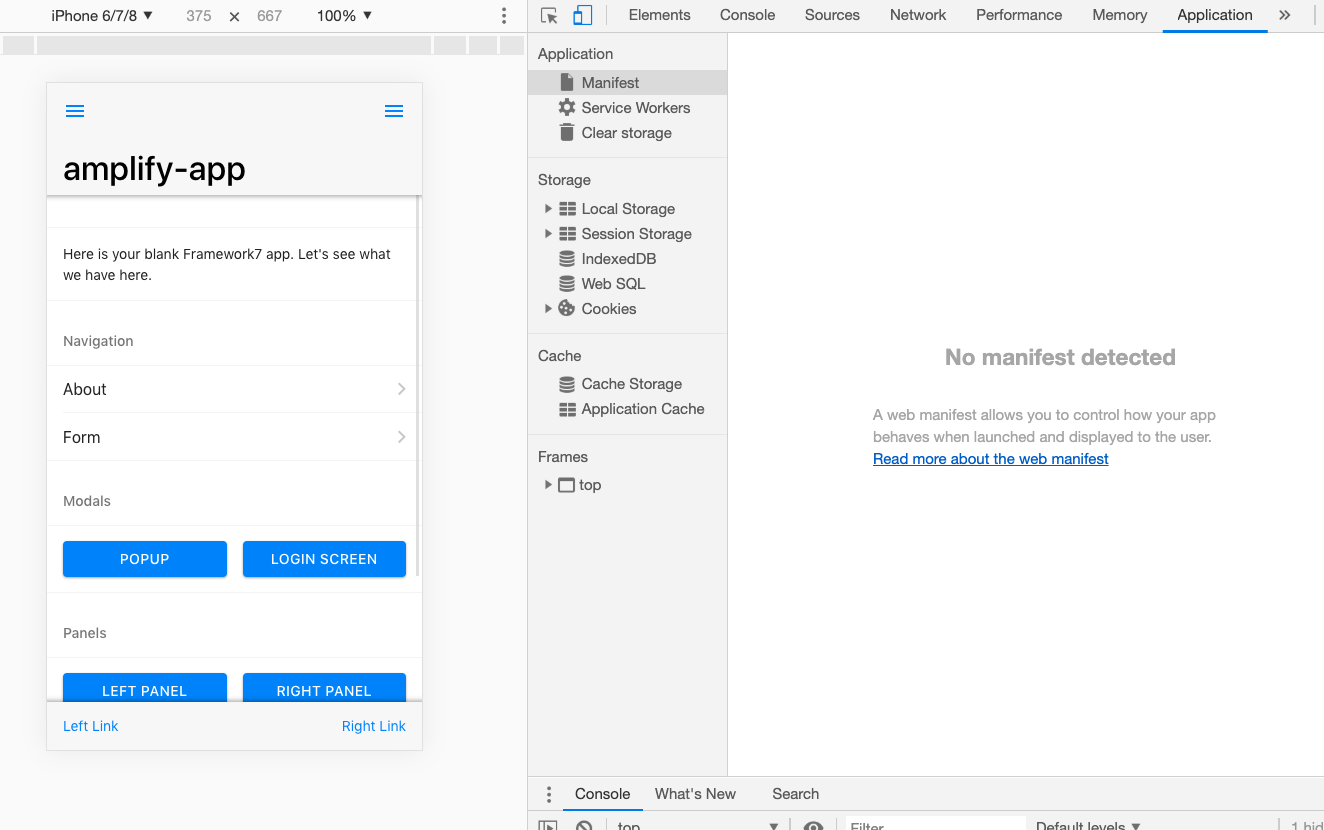Switch to the Network tab
The width and height of the screenshot is (1324, 830).
(x=918, y=15)
